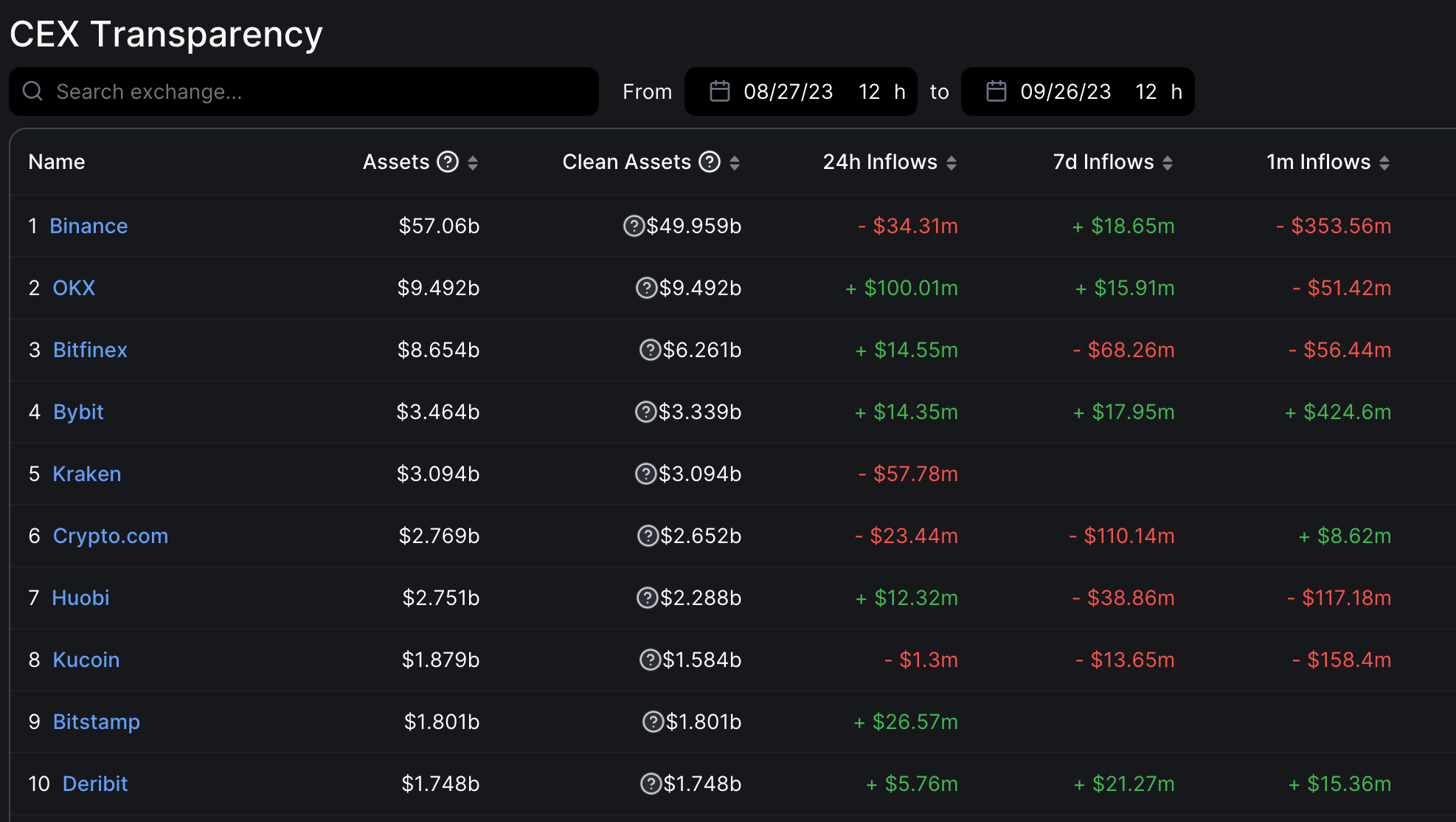Open the Bitfinex exchange link

[90, 350]
